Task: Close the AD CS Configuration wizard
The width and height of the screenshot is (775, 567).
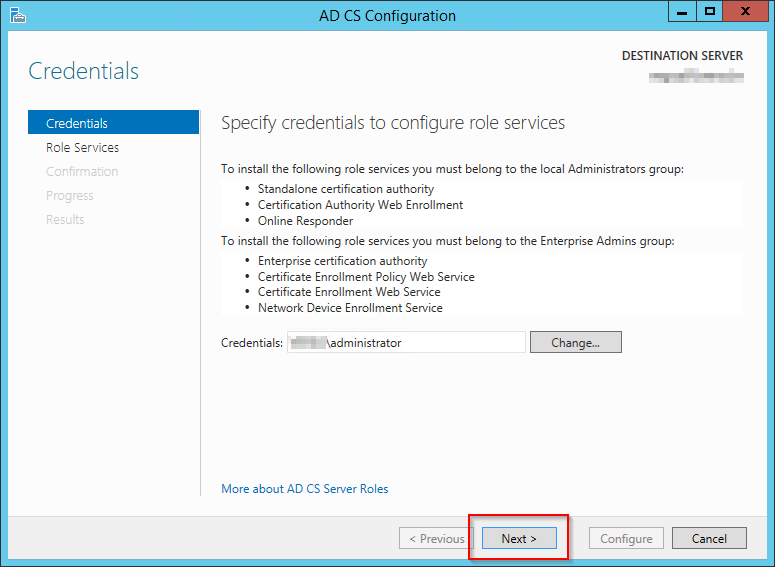Action: point(745,12)
